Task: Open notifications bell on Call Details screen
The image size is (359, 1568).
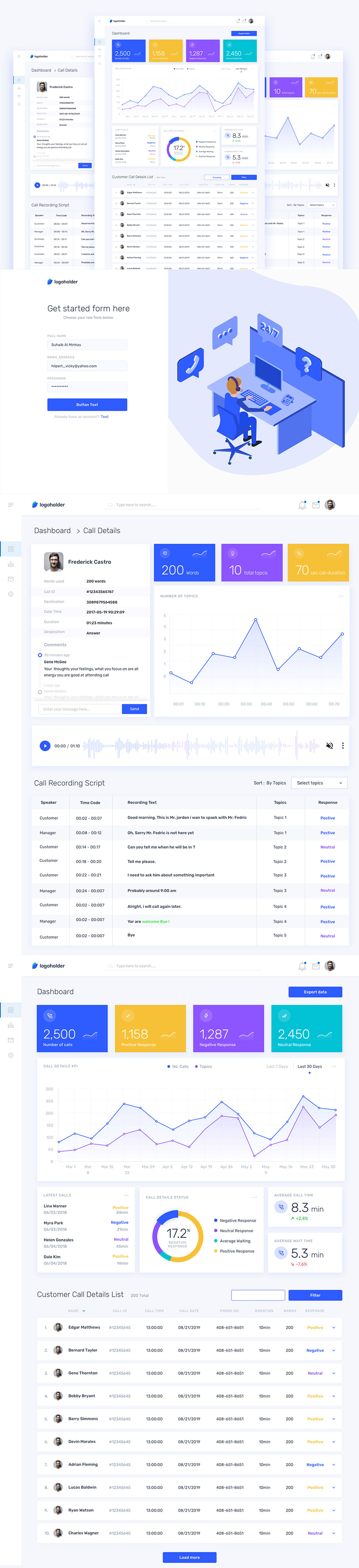Action: [x=302, y=505]
